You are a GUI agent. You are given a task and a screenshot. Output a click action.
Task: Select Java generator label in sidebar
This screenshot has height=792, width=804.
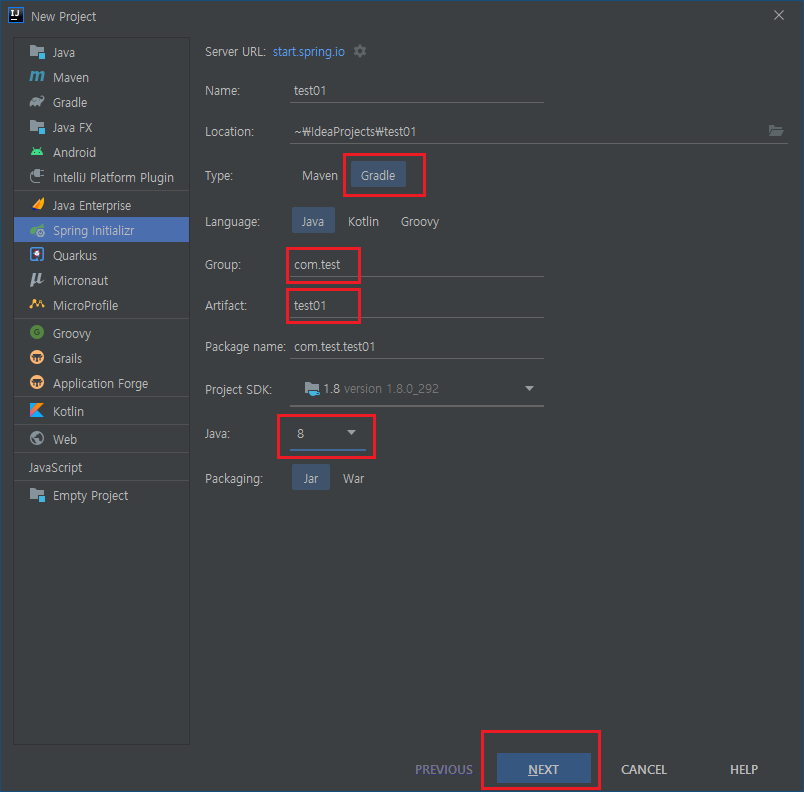pos(64,52)
